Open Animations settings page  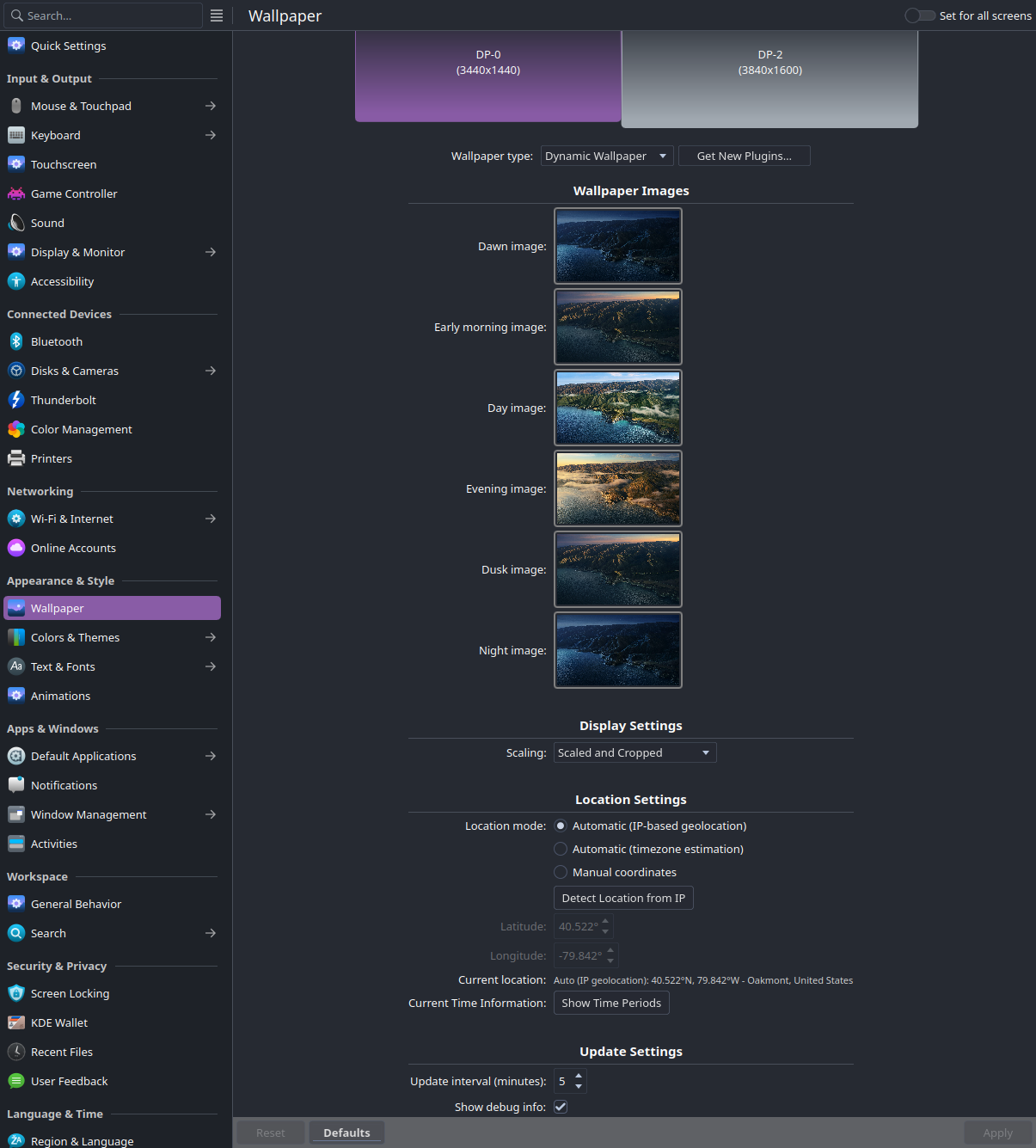tap(112, 696)
